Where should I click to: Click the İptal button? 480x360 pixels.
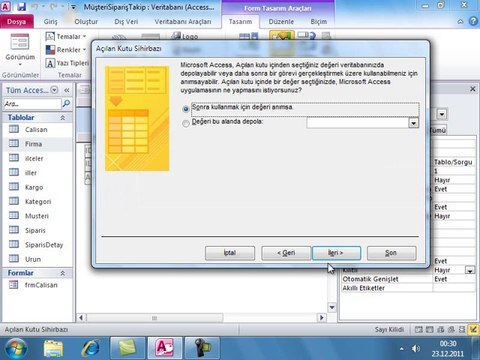point(230,253)
